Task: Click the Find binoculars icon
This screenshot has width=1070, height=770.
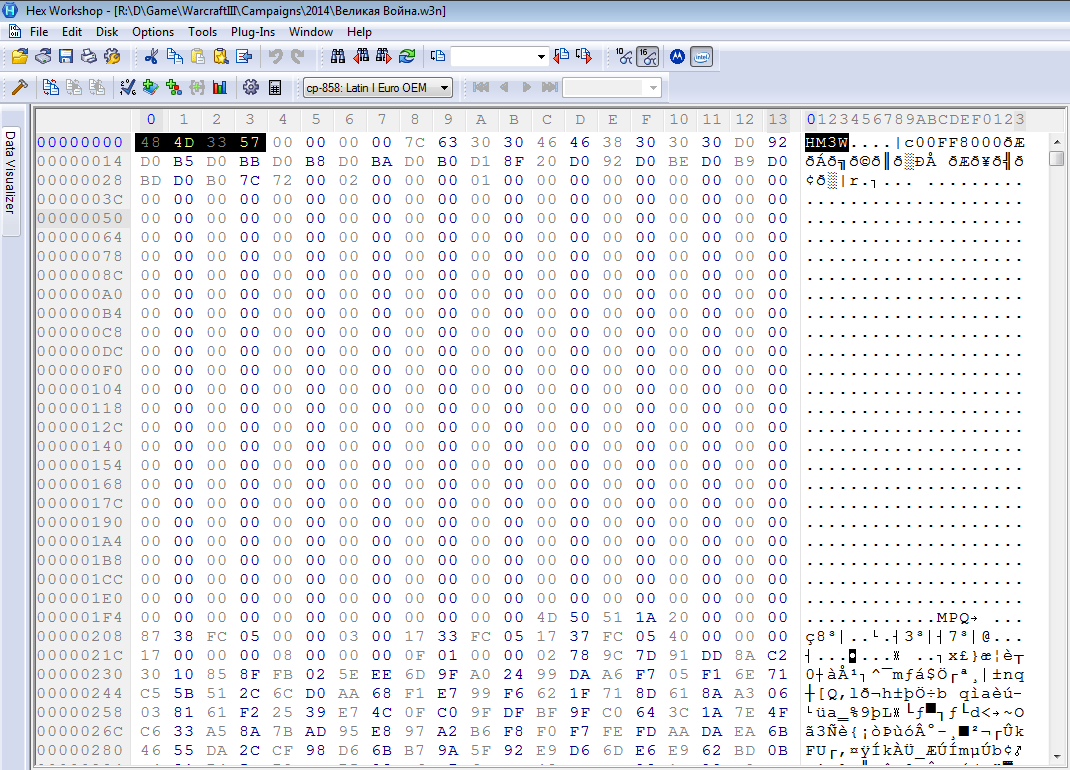Action: click(338, 56)
